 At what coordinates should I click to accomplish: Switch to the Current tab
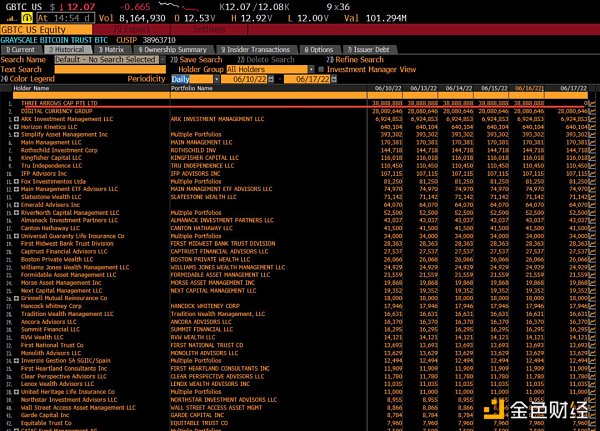pos(21,50)
